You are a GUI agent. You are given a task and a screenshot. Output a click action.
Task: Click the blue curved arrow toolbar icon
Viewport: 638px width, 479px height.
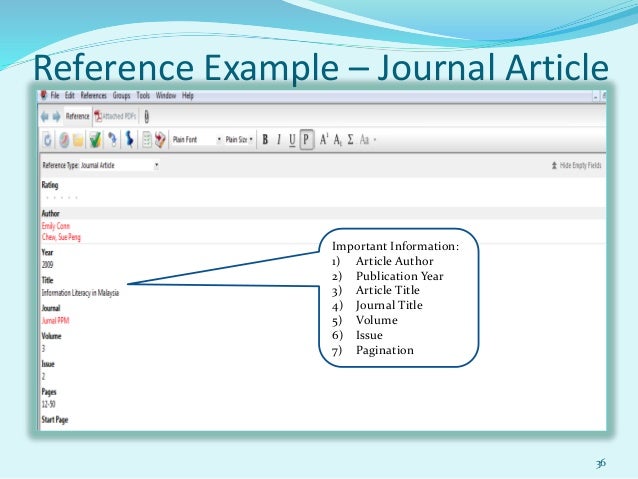click(113, 140)
